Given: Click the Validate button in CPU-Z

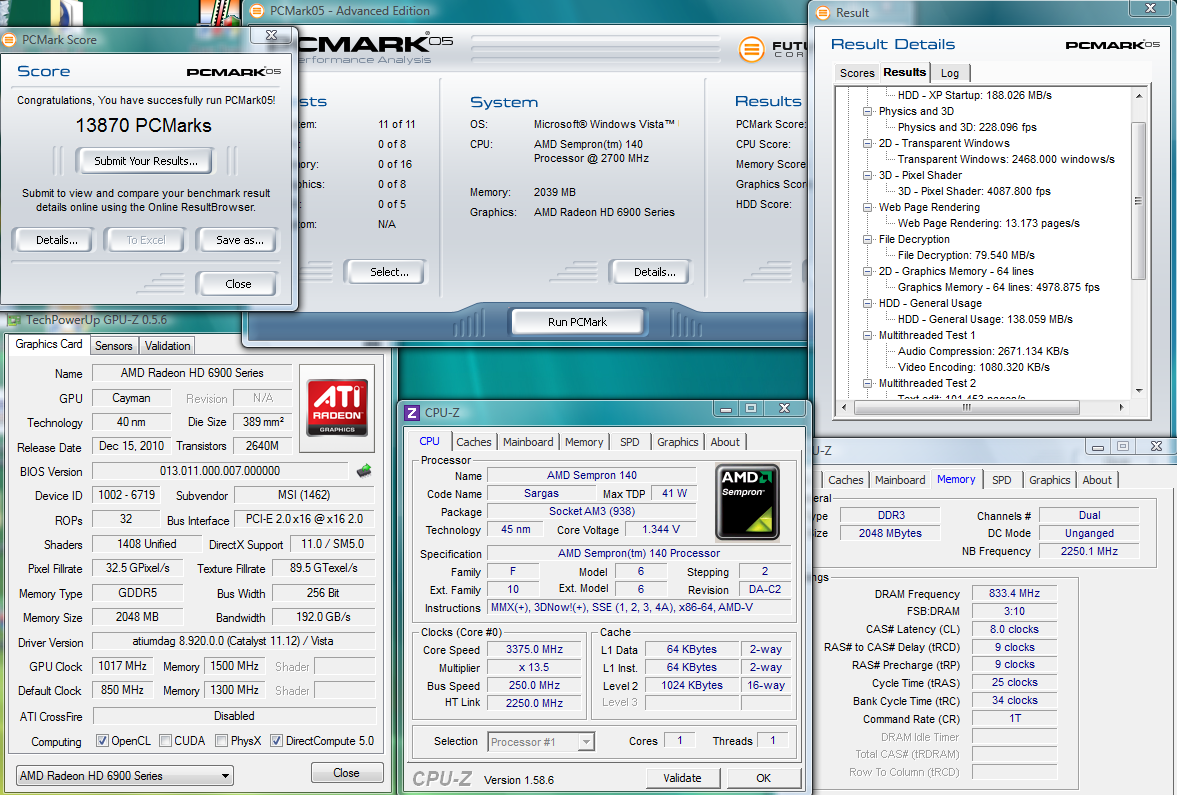Looking at the screenshot, I should [x=682, y=778].
